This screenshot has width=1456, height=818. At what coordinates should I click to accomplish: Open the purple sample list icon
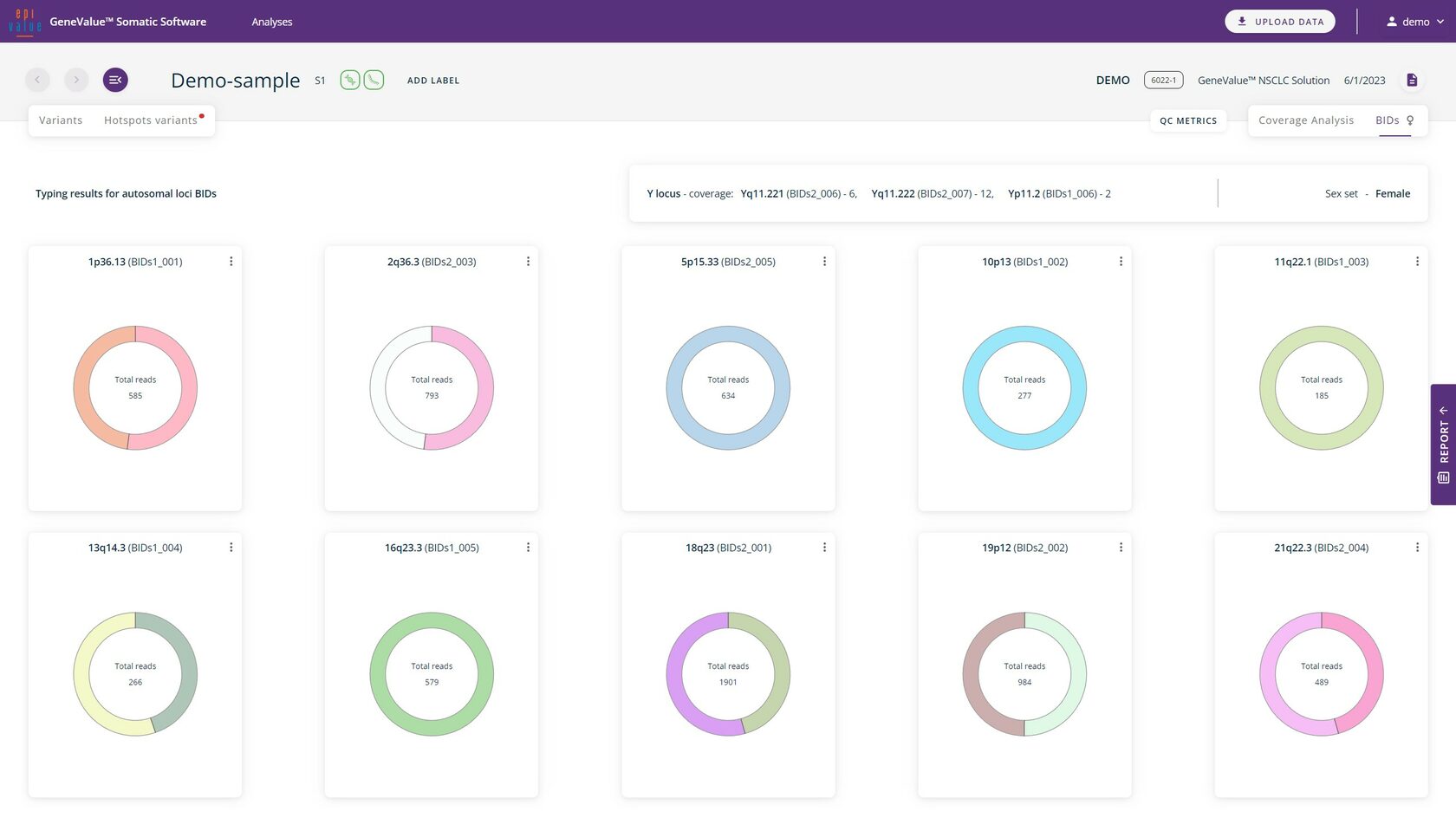[115, 80]
